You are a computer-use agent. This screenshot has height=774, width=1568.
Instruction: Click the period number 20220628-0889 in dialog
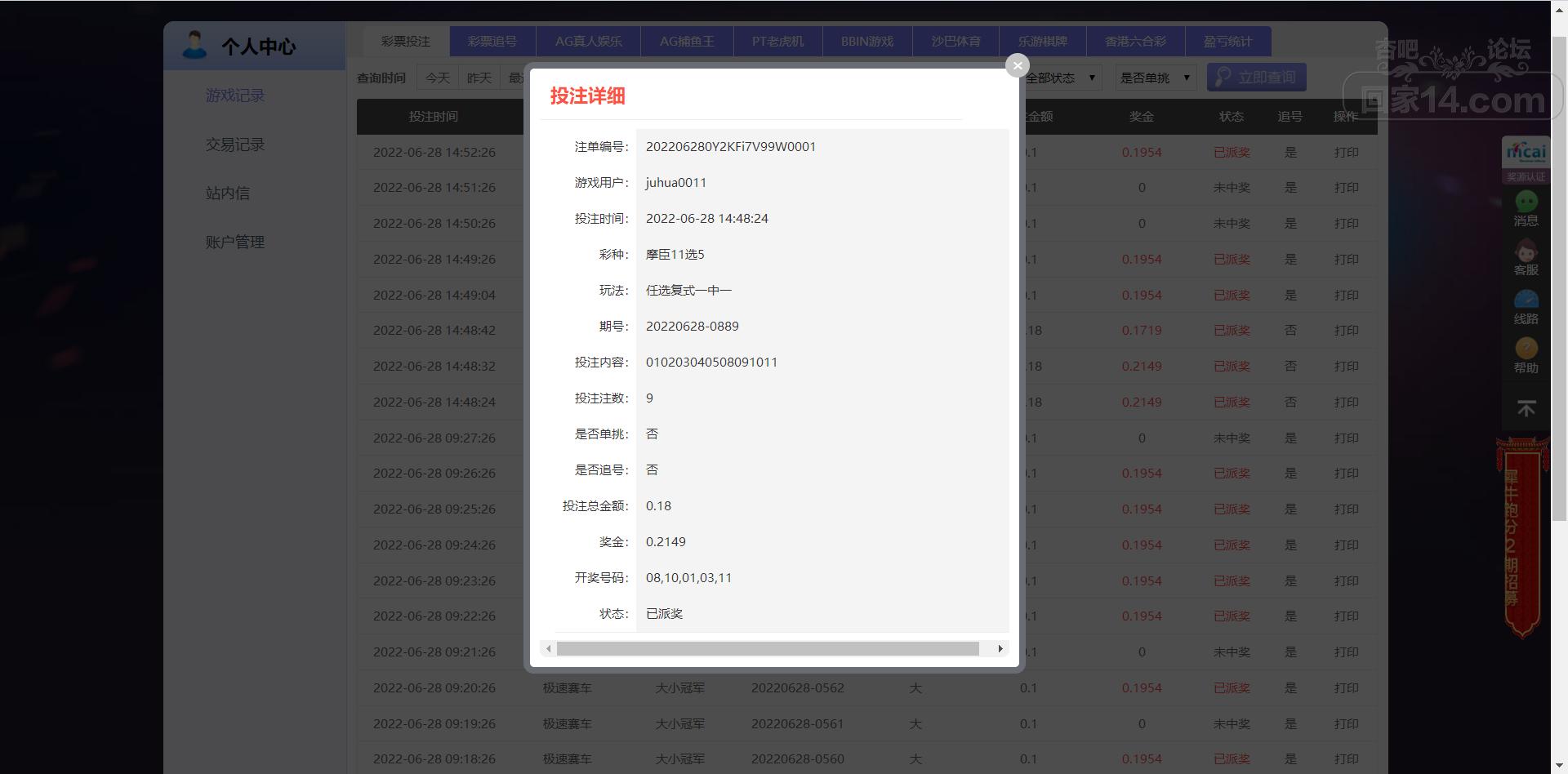(693, 327)
